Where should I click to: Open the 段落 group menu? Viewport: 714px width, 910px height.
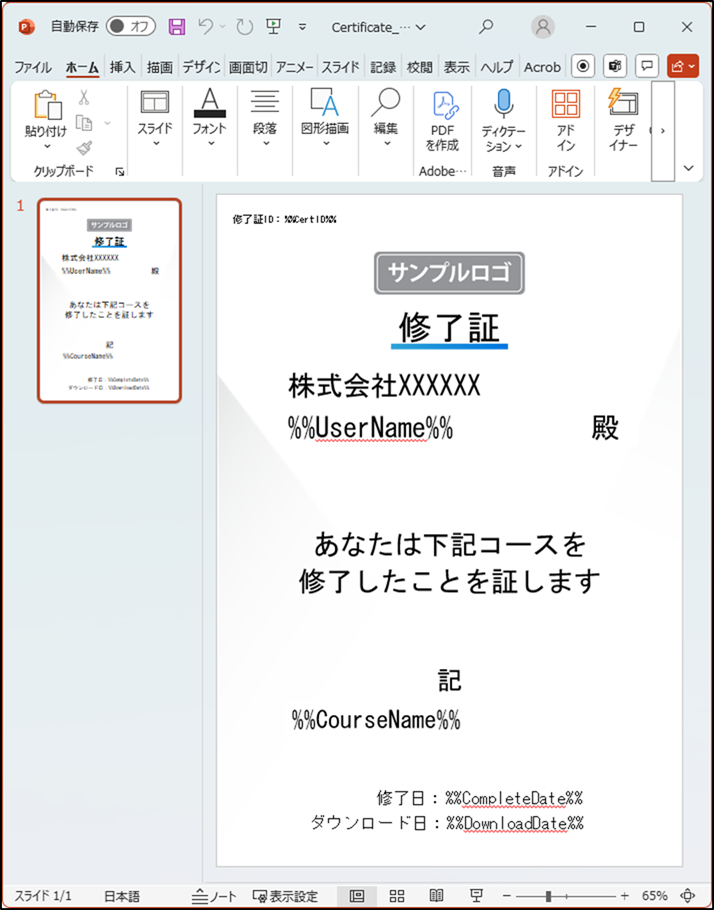(265, 118)
